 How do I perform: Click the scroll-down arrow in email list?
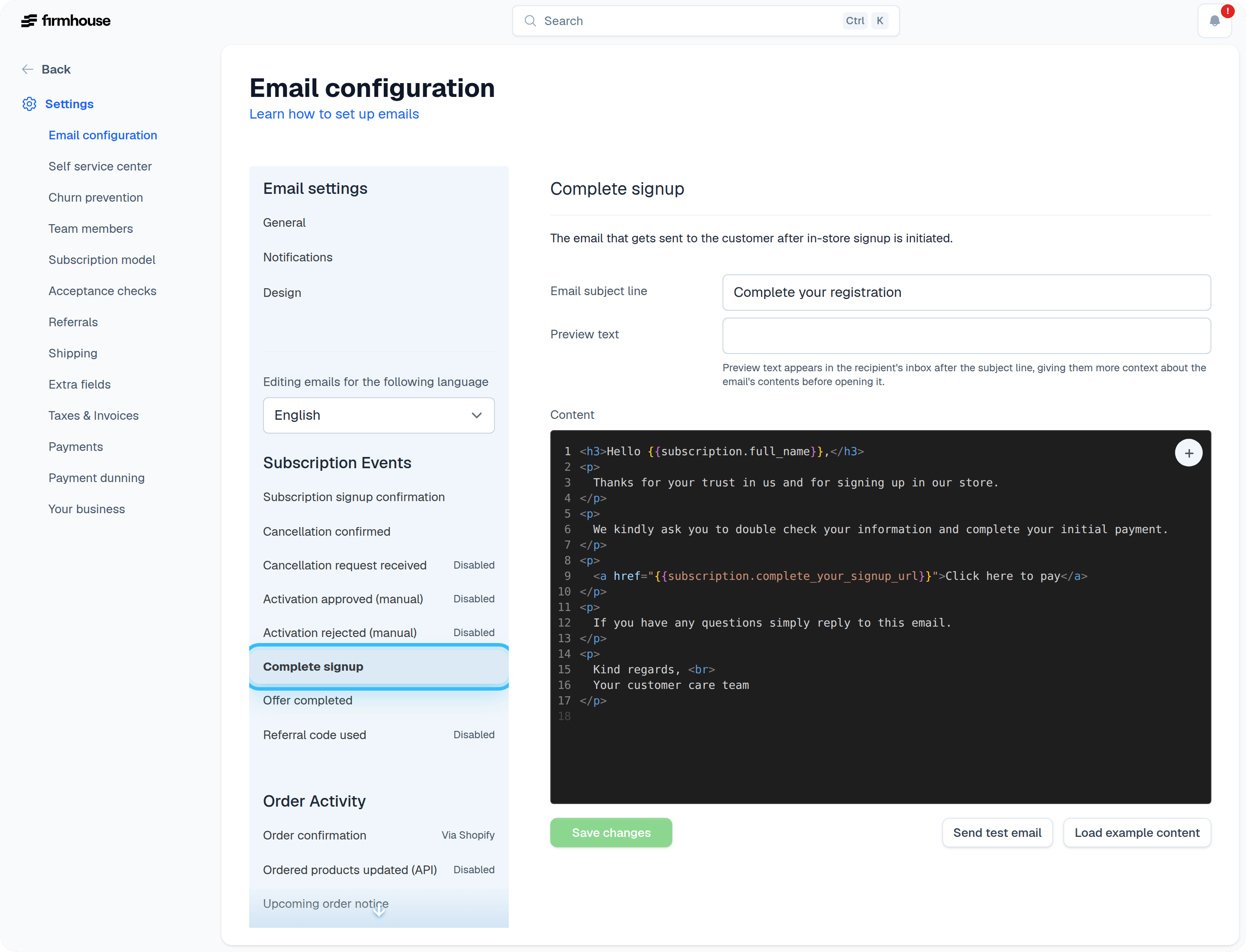(379, 911)
